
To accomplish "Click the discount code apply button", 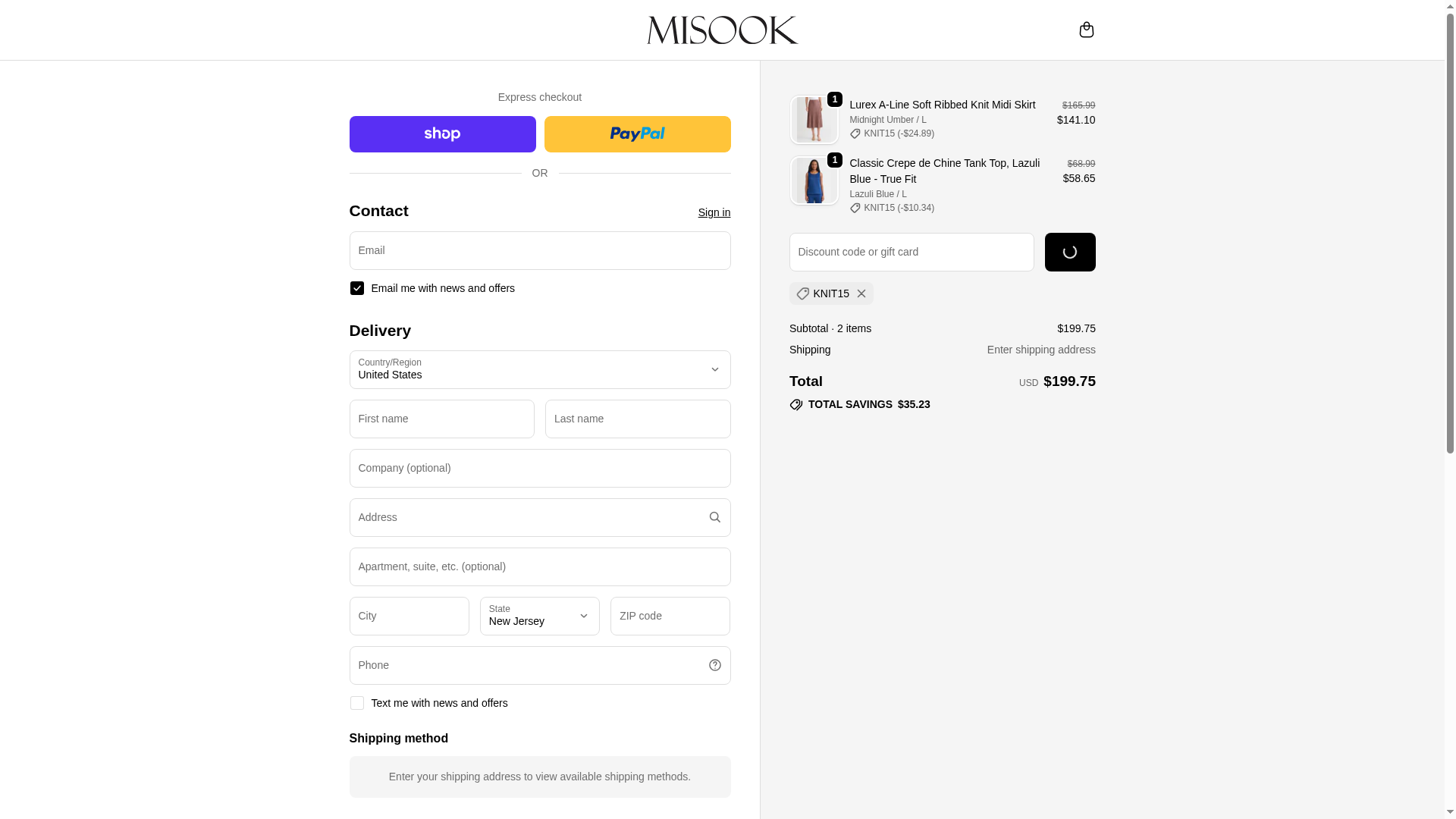I will pos(1069,252).
